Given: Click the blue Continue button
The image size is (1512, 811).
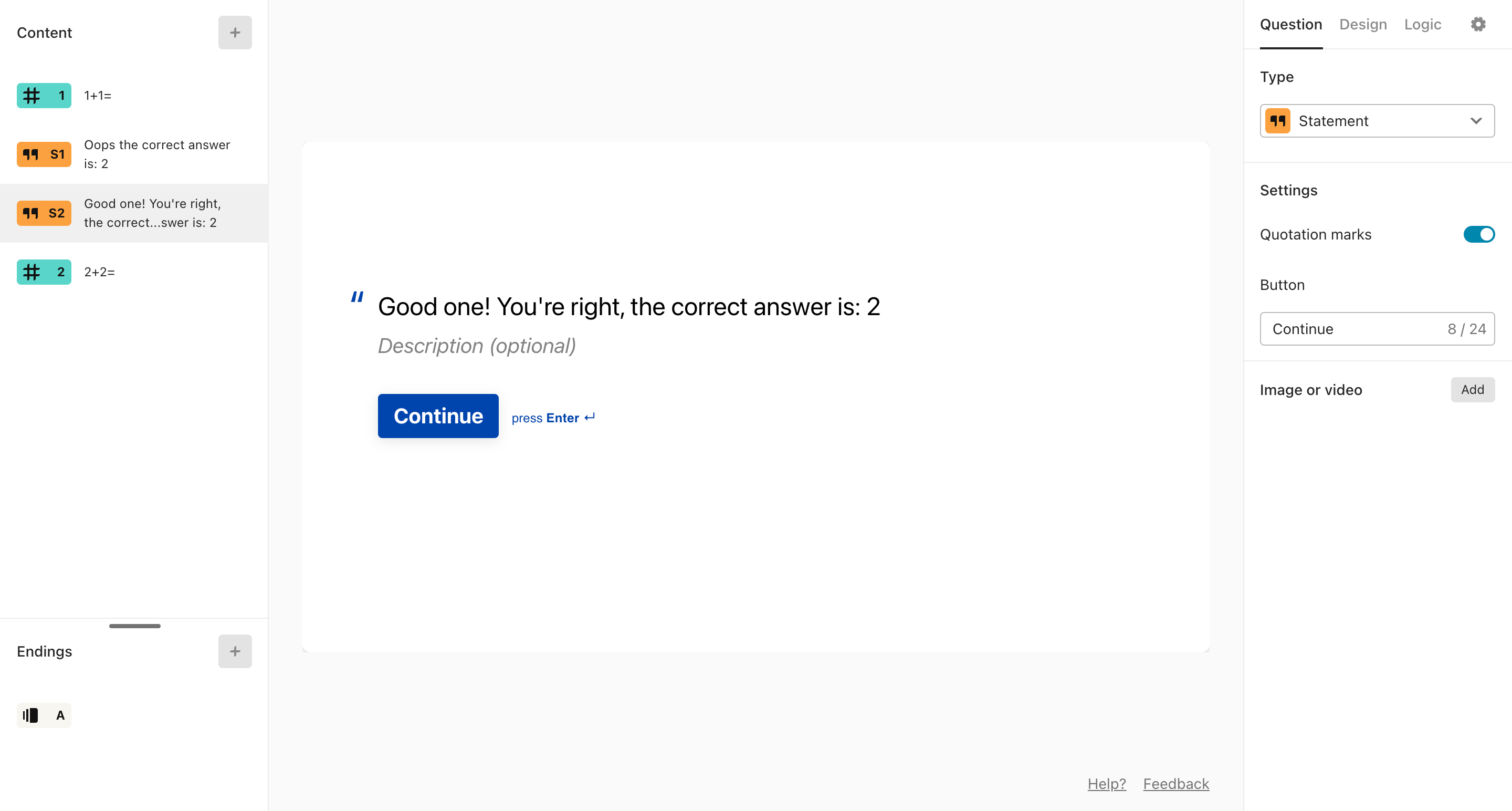Looking at the screenshot, I should click(438, 416).
